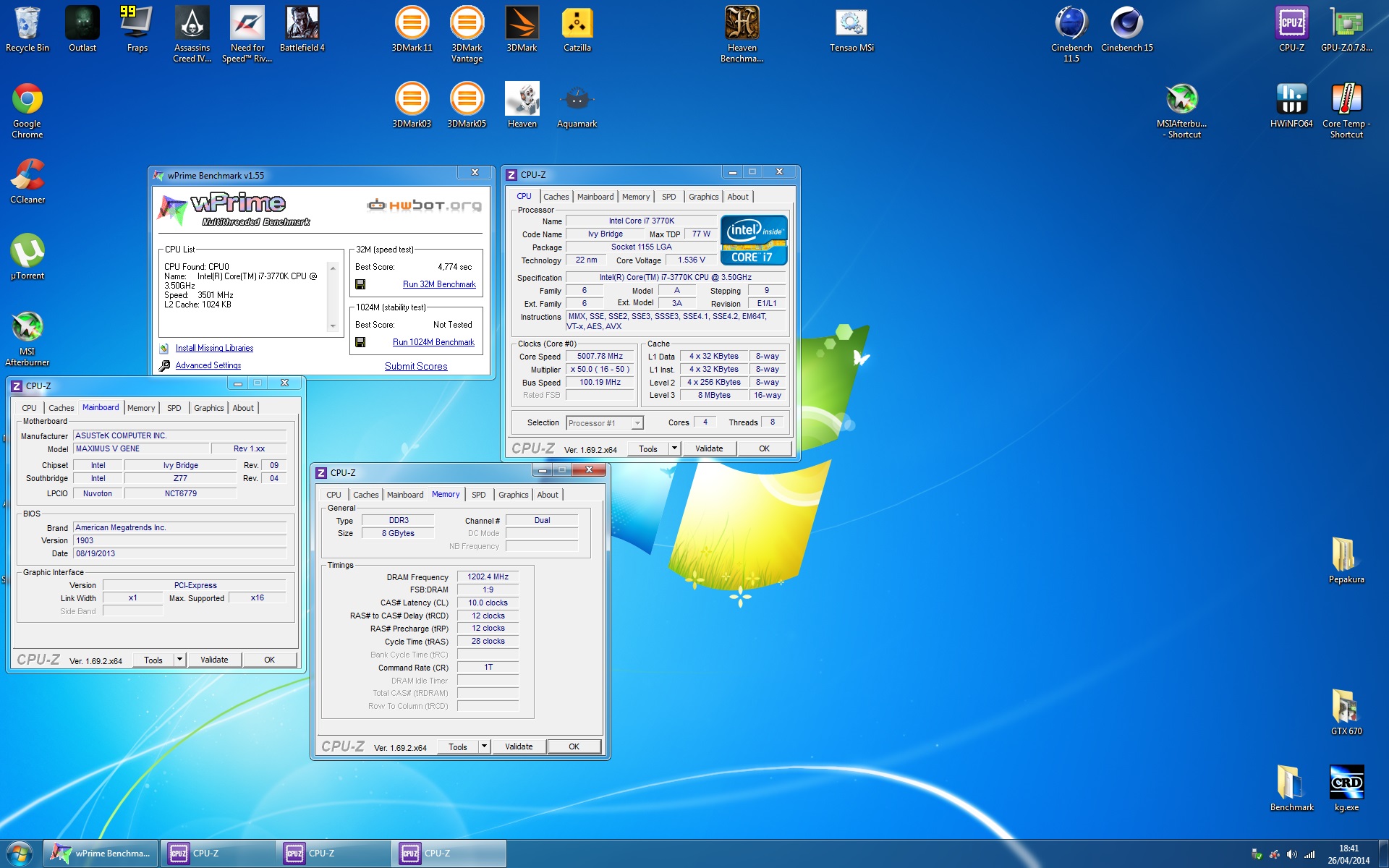The height and width of the screenshot is (868, 1389).
Task: Open the Aquamark desktop icon
Action: pyautogui.click(x=577, y=106)
